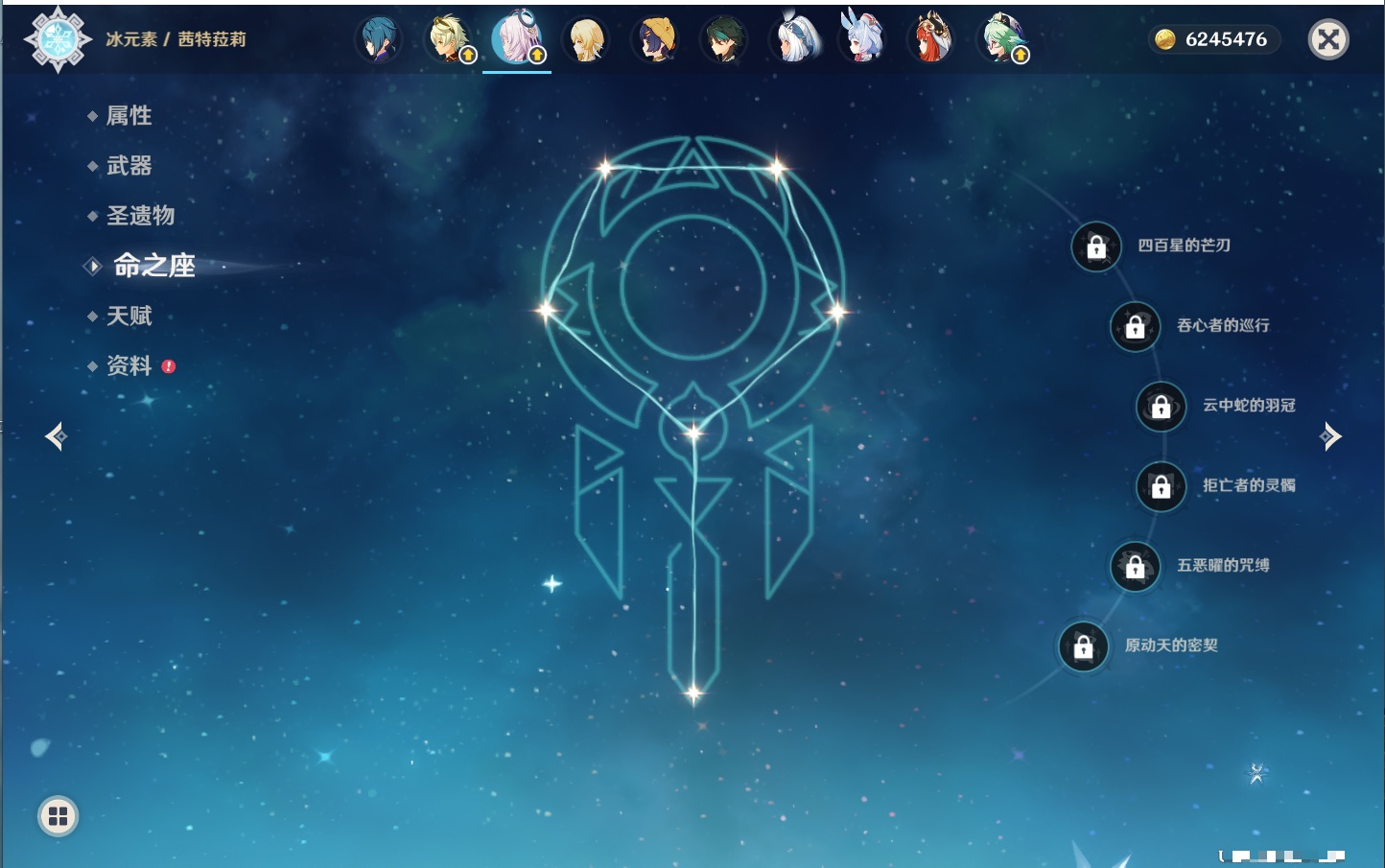
Task: Click the constellation name 四百星的芒刃
Action: click(1185, 246)
